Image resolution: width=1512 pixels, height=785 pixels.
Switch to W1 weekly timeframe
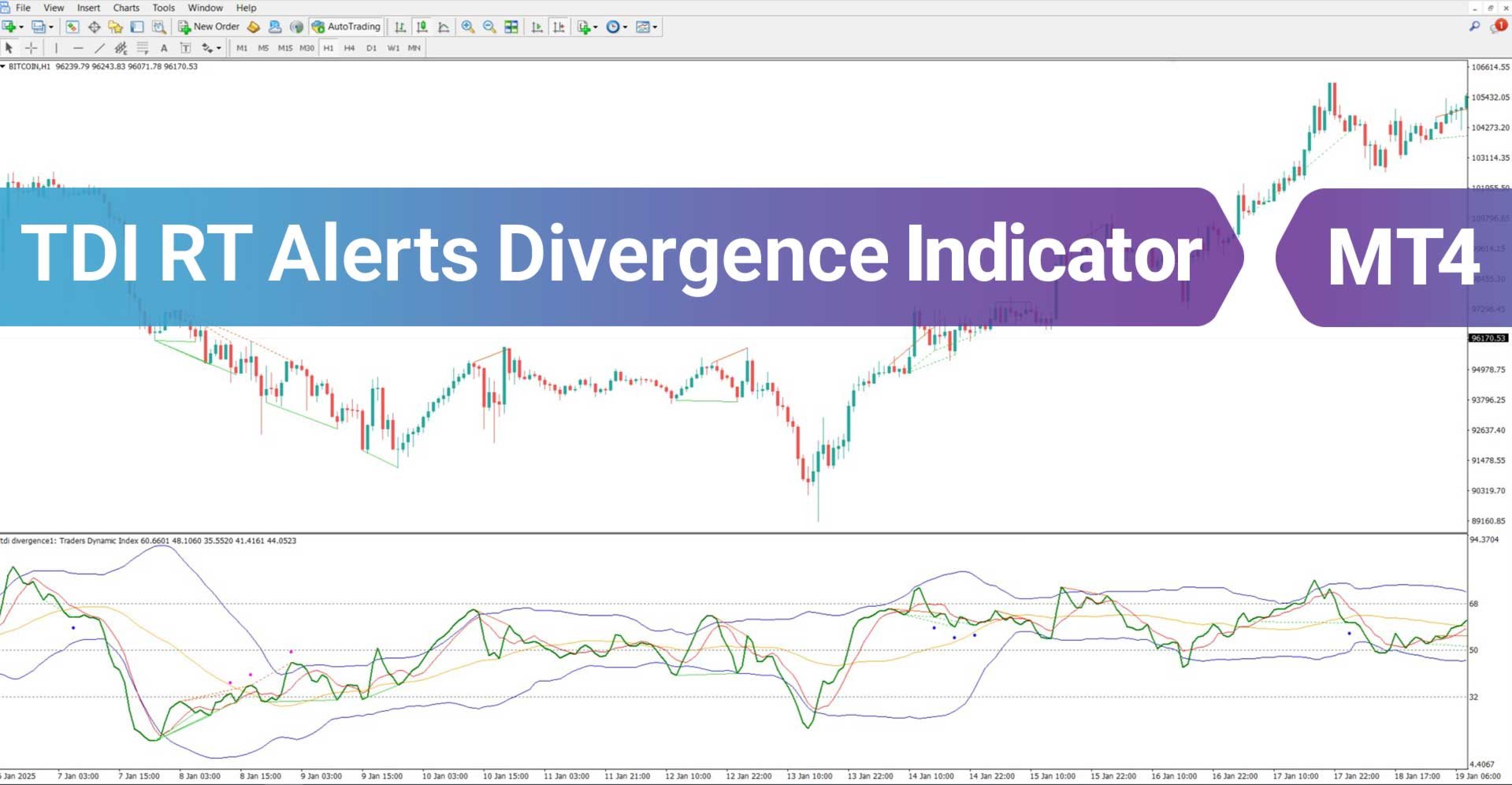point(393,48)
